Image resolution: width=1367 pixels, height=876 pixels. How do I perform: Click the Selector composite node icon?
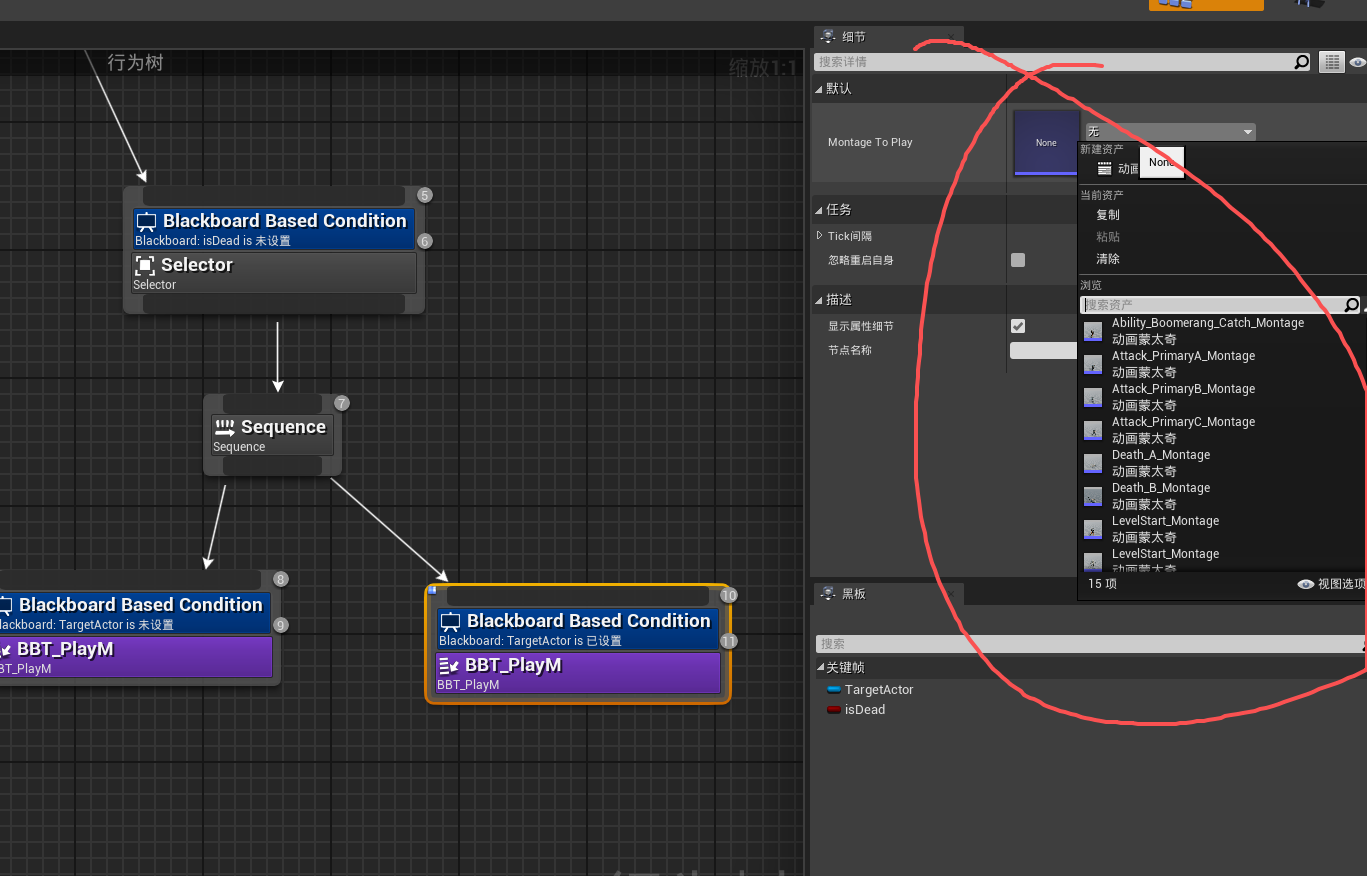(x=145, y=265)
